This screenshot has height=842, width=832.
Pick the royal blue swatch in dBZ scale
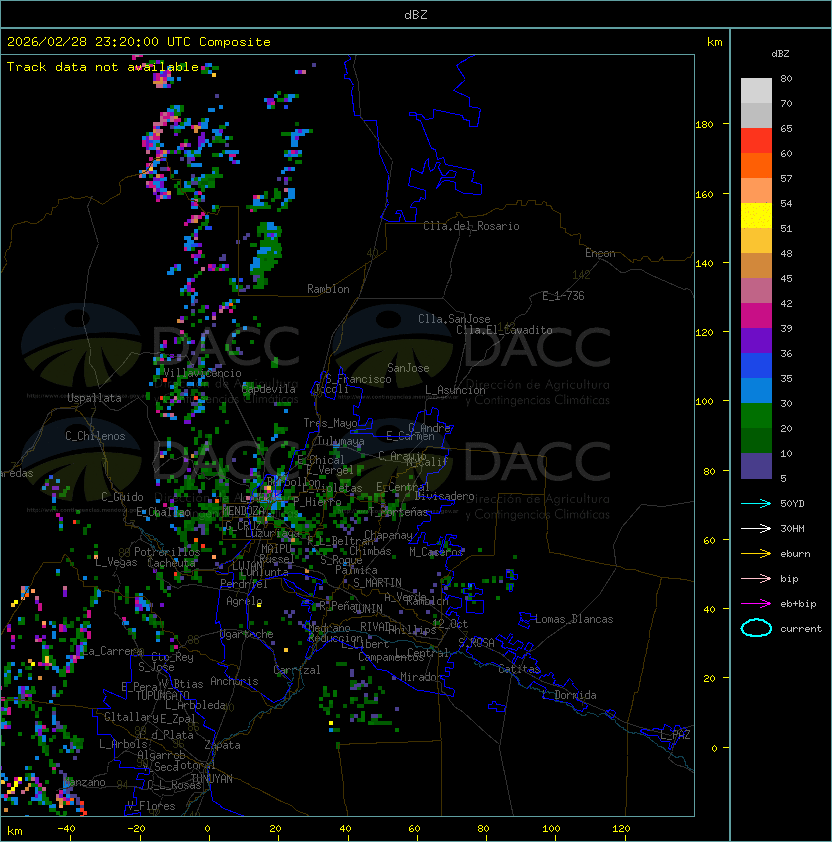click(756, 366)
